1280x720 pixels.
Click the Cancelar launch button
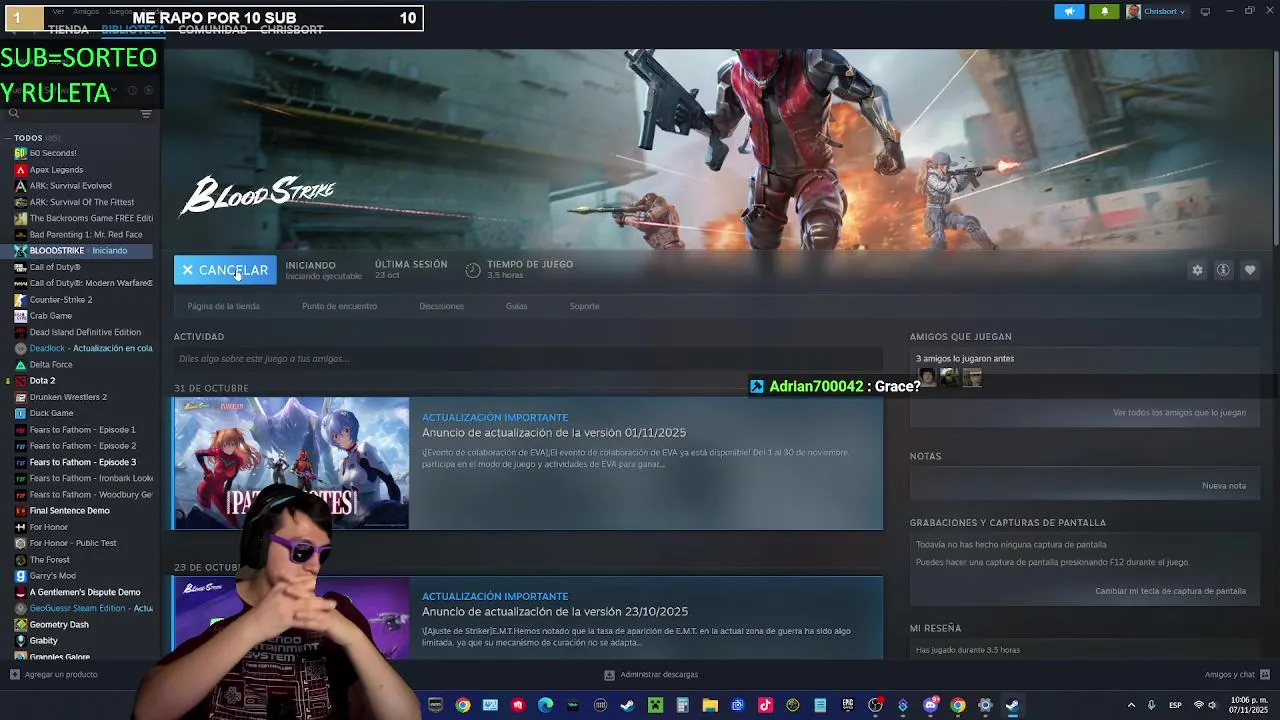click(x=225, y=270)
